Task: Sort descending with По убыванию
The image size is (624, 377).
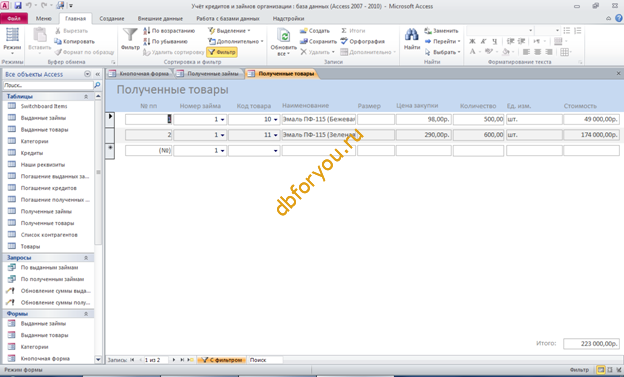Action: click(166, 41)
